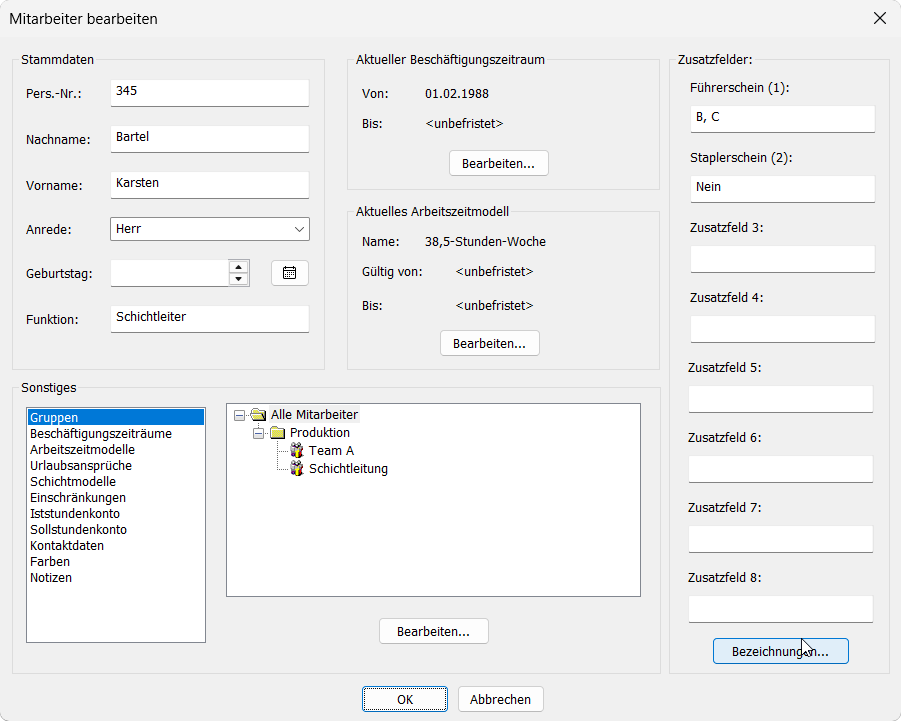Cancel with the Abbrechen button
The height and width of the screenshot is (721, 901).
pos(500,699)
